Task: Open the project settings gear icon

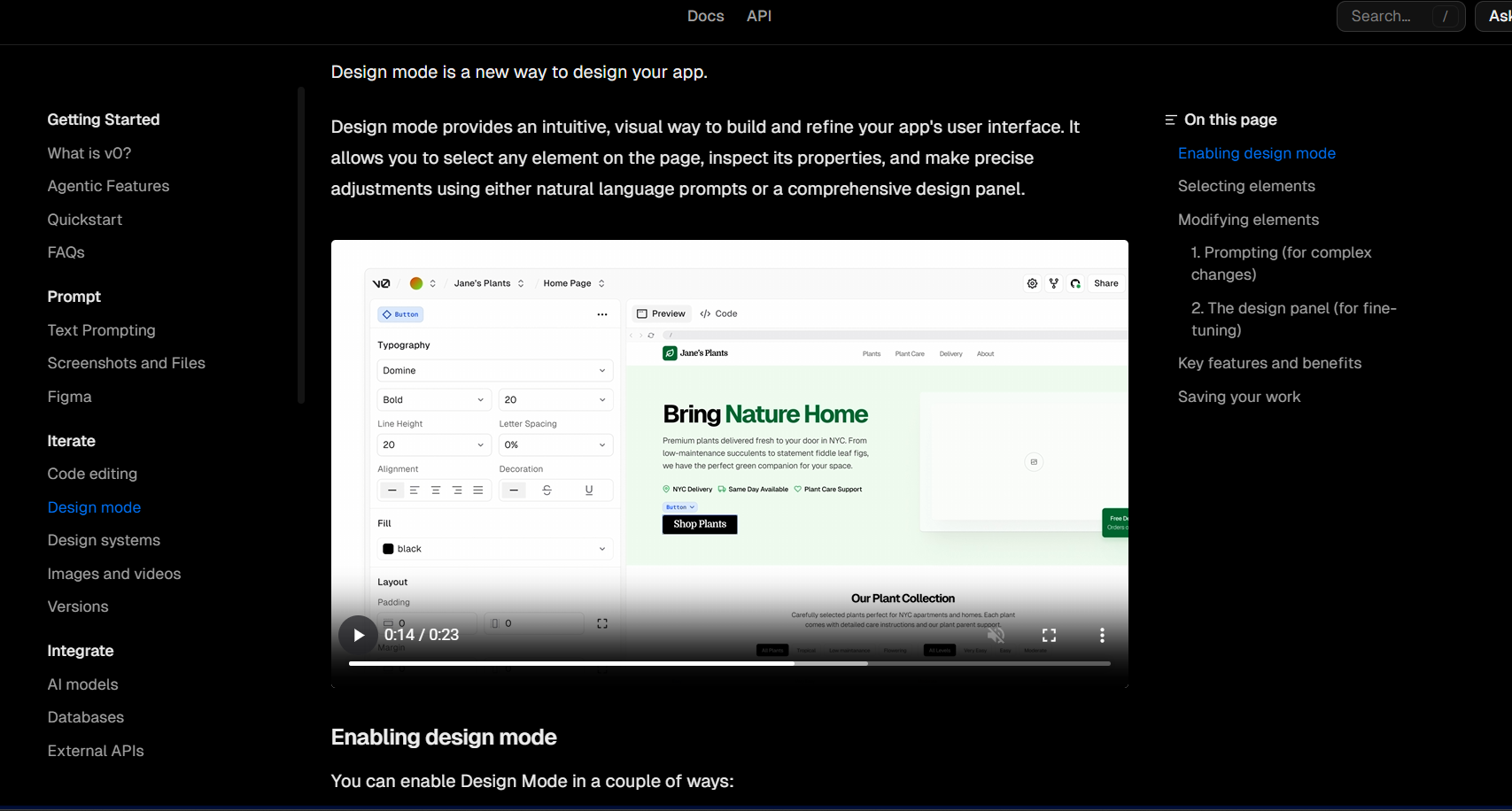Action: pos(1032,283)
